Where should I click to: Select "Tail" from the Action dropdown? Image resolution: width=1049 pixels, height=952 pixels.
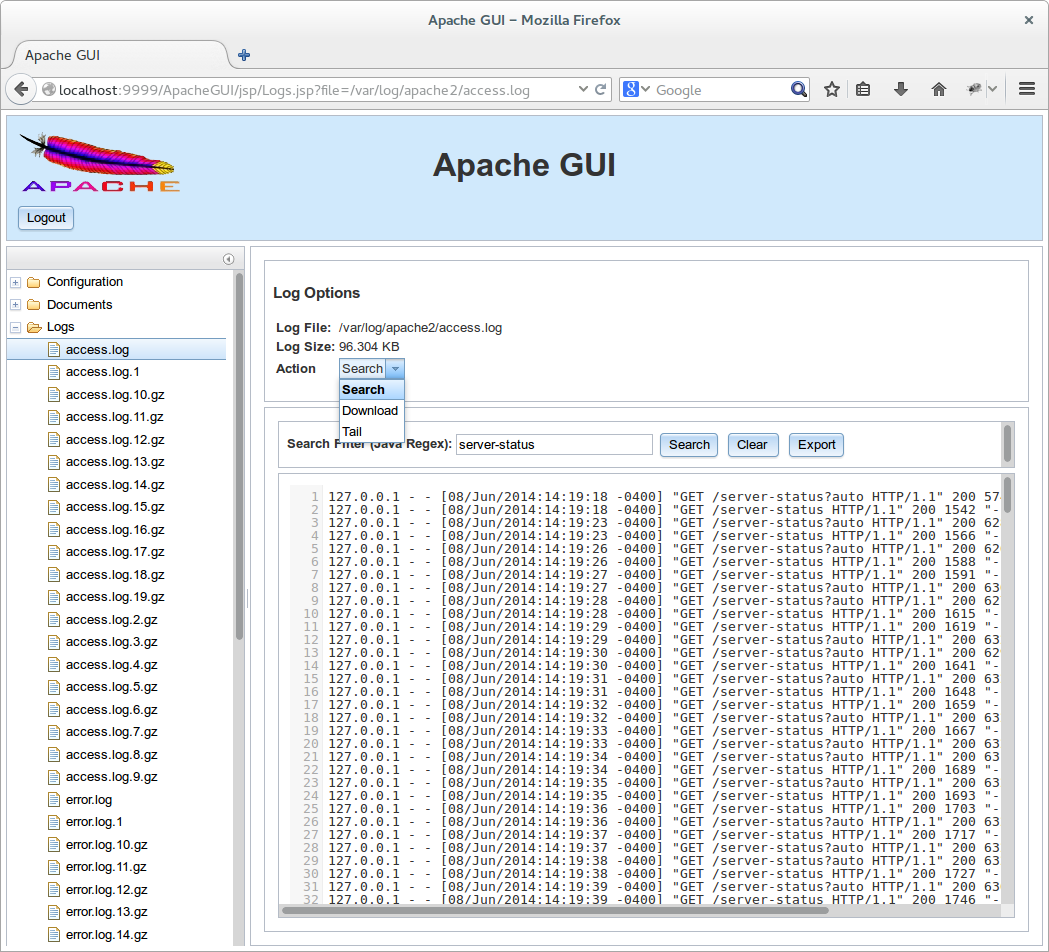click(352, 431)
